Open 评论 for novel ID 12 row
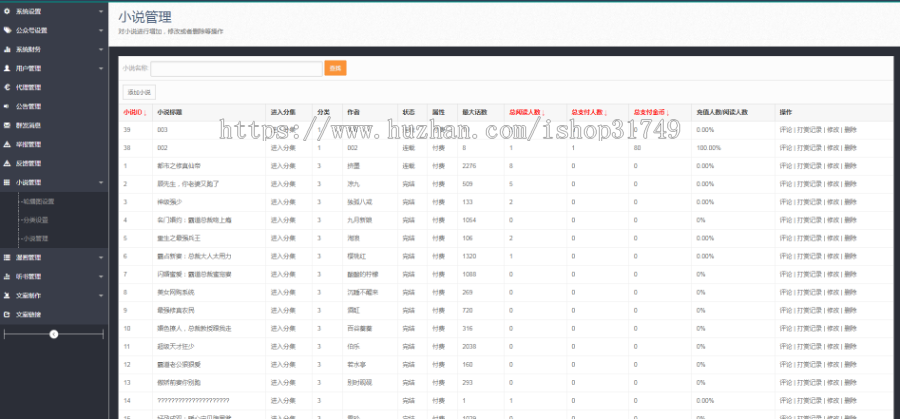Image resolution: width=900 pixels, height=419 pixels. coord(786,365)
